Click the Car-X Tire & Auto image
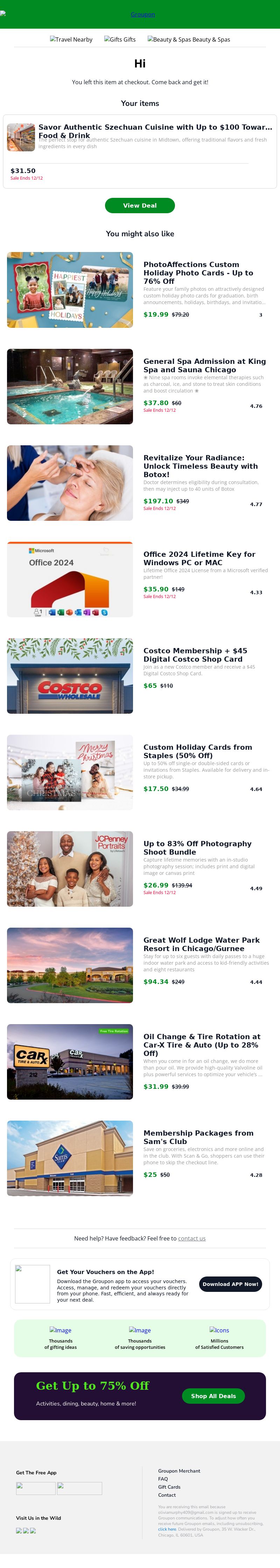280x1568 pixels. point(70,1062)
